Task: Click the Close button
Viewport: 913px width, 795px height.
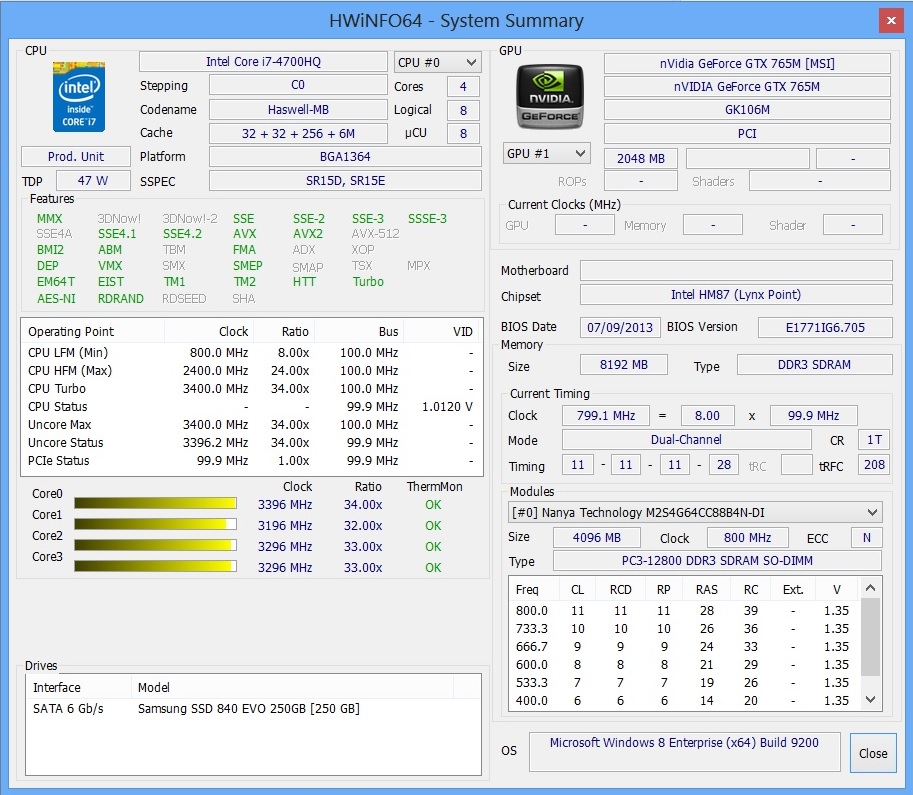Action: coord(873,753)
